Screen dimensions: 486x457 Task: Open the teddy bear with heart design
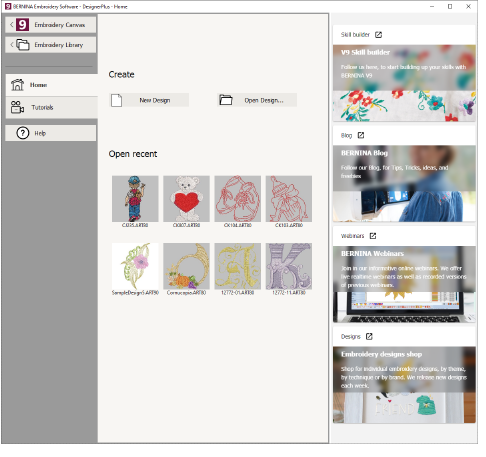click(186, 199)
